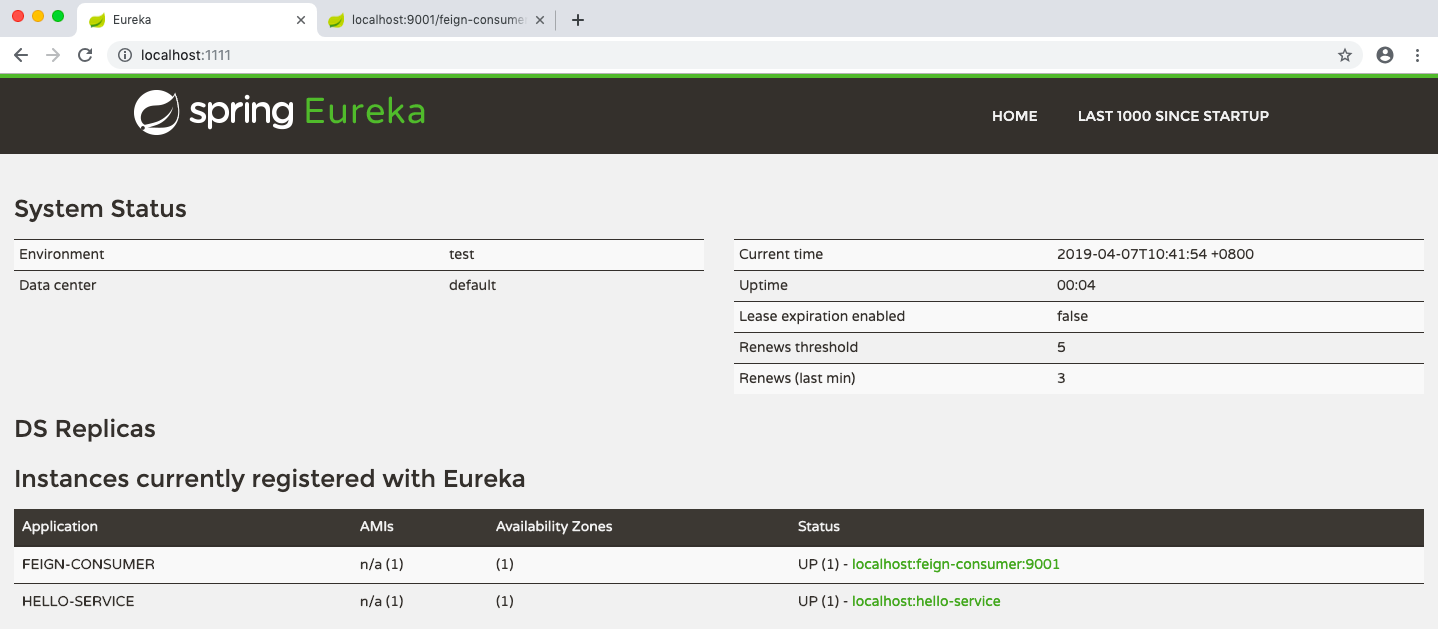Close the Eureka tab
Screen dimensions: 1438x629
[302, 20]
